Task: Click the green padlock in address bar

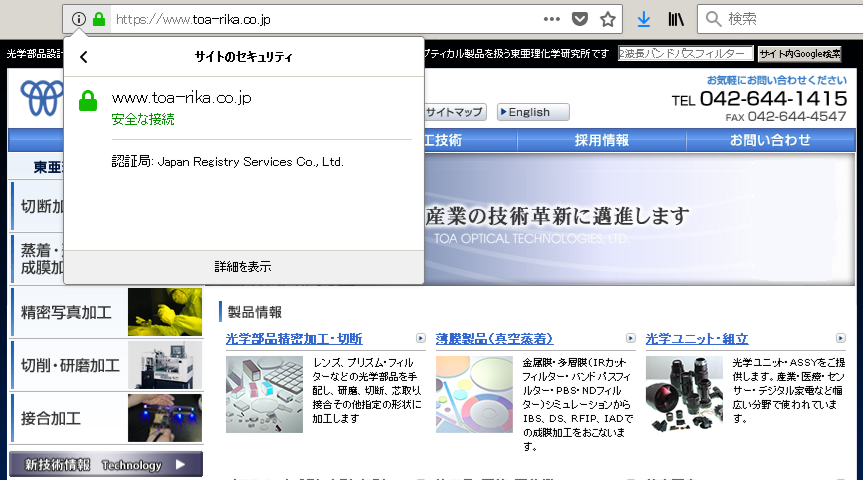Action: tap(99, 19)
